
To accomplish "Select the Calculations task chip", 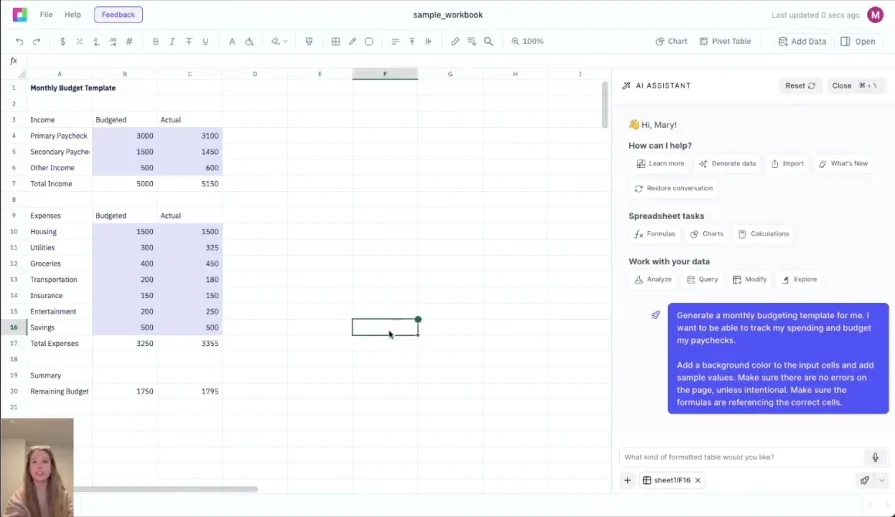I will (763, 234).
